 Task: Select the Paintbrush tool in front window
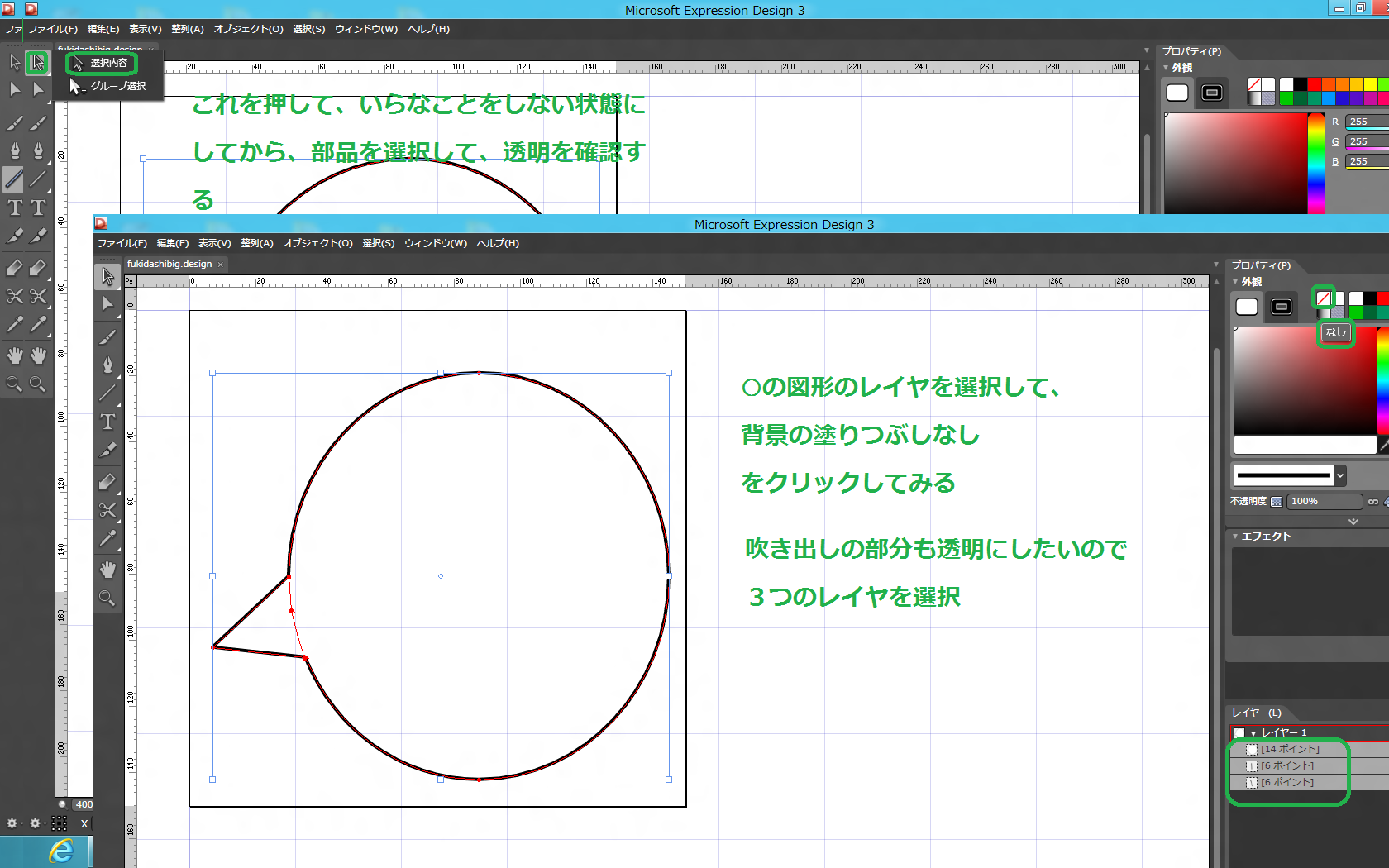(x=107, y=336)
